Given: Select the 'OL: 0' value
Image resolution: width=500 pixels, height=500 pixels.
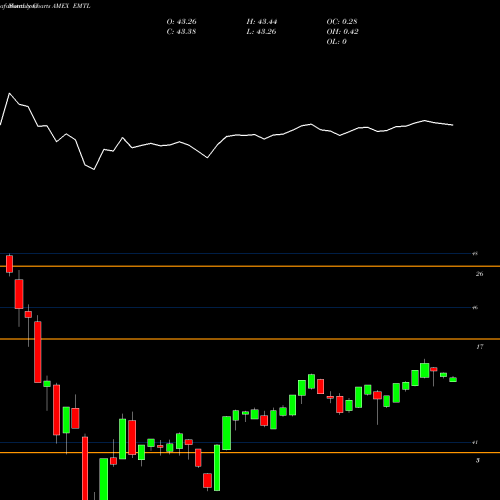Looking at the screenshot, I should click(x=336, y=42).
